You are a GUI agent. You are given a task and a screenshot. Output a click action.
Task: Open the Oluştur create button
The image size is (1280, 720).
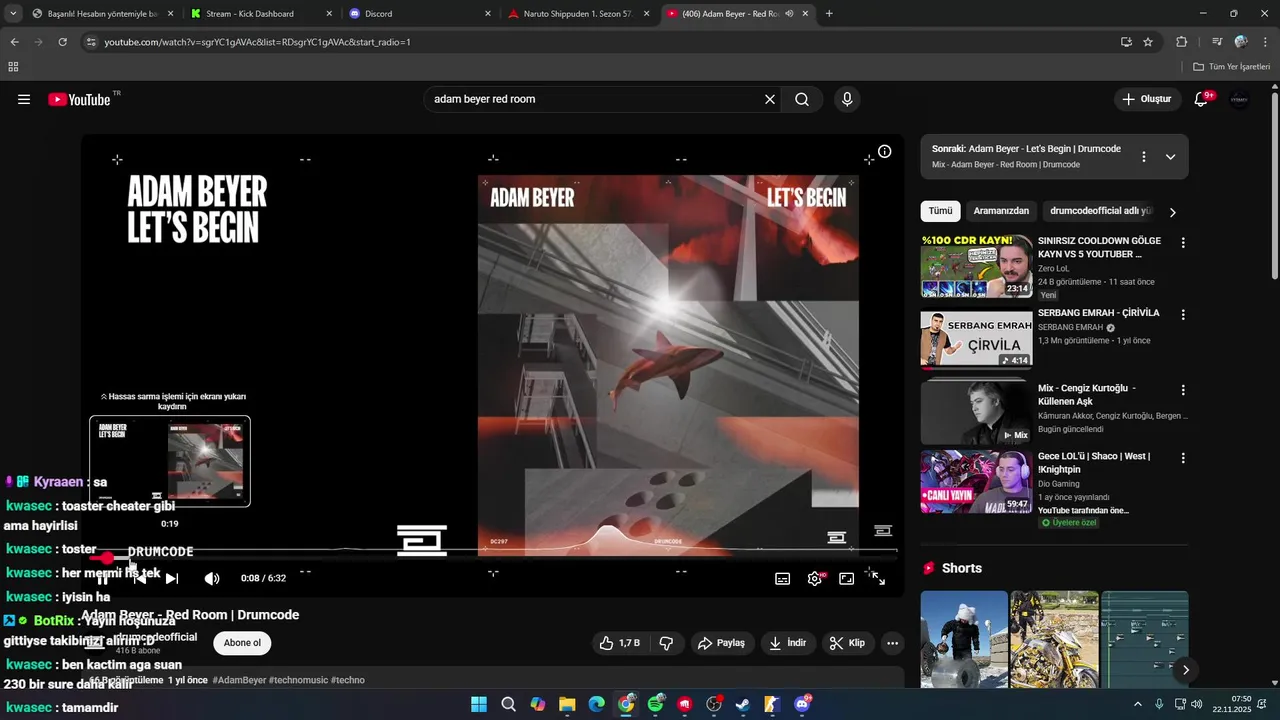pos(1147,99)
